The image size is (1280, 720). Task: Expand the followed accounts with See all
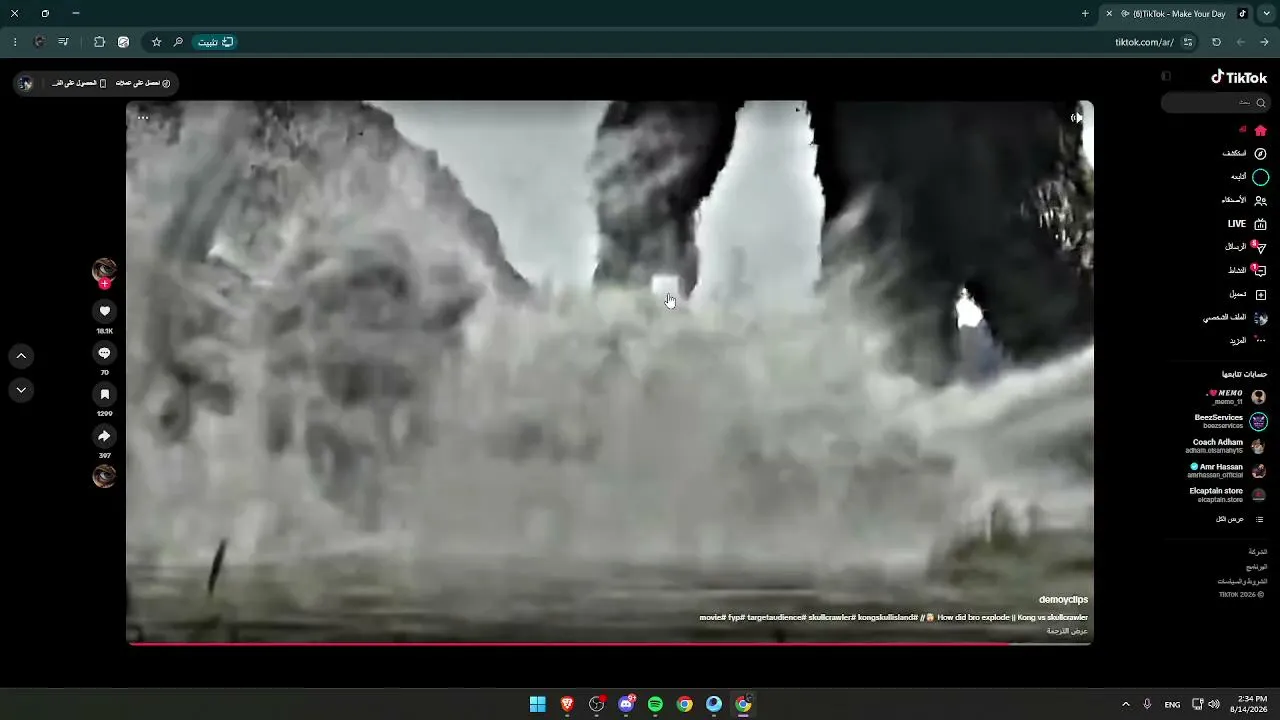pos(1240,519)
